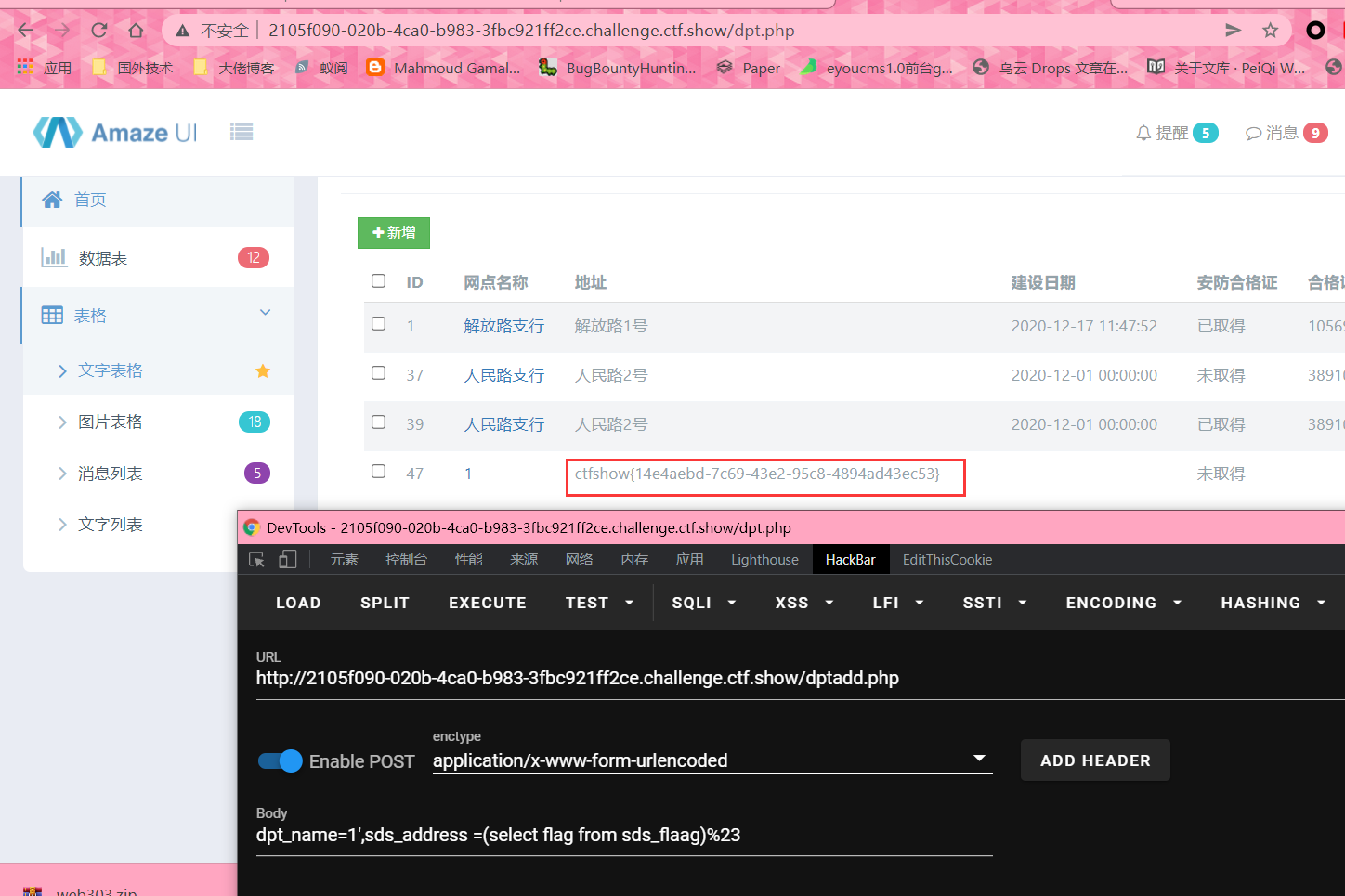Switch to the 元素 DevTools tab
This screenshot has height=896, width=1345.
tap(344, 559)
